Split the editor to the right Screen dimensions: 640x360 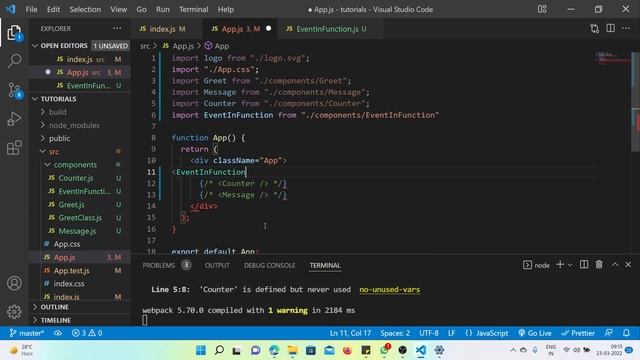[610, 29]
